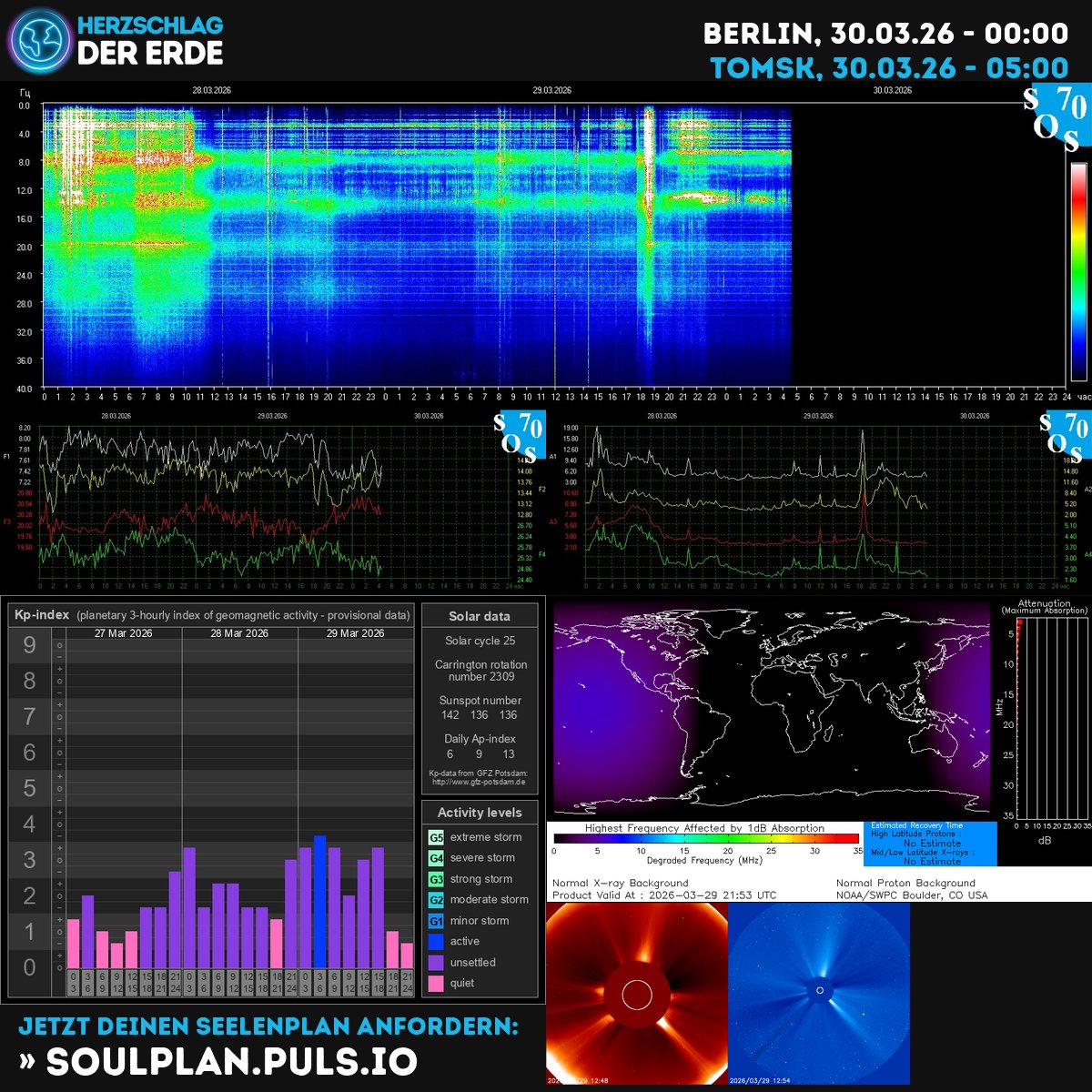Viewport: 1092px width, 1092px height.
Task: Click the Degraded Frequency (MHz) color bar
Action: [x=706, y=839]
